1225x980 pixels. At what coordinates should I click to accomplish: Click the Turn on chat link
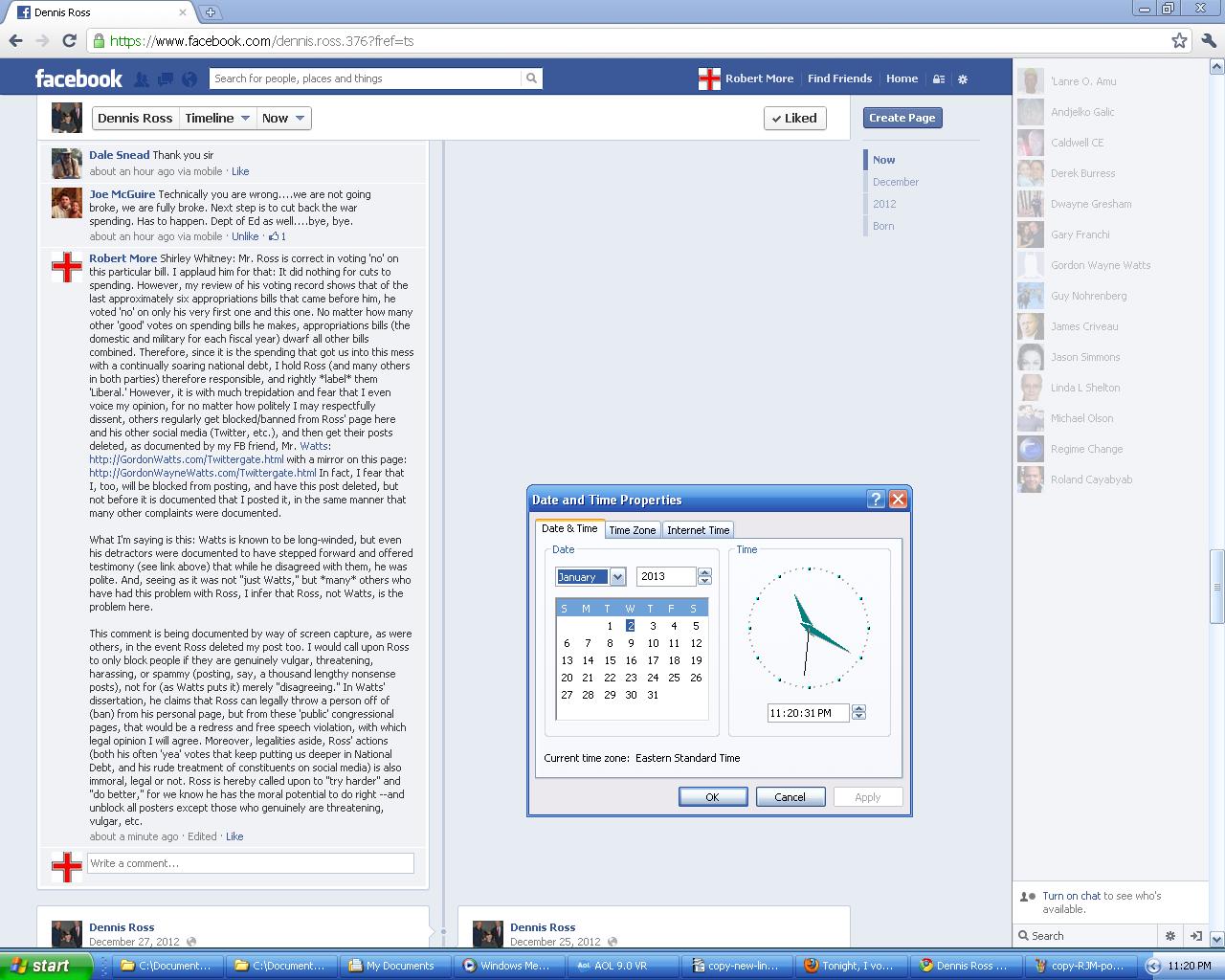1071,896
